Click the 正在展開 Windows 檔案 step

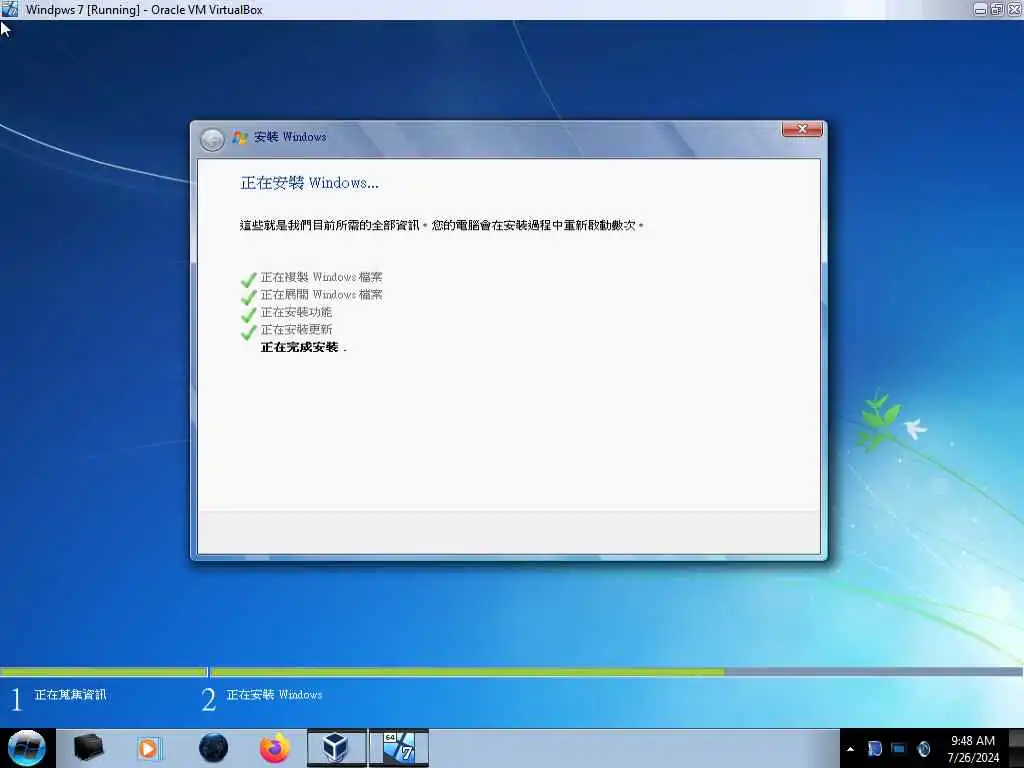(321, 295)
